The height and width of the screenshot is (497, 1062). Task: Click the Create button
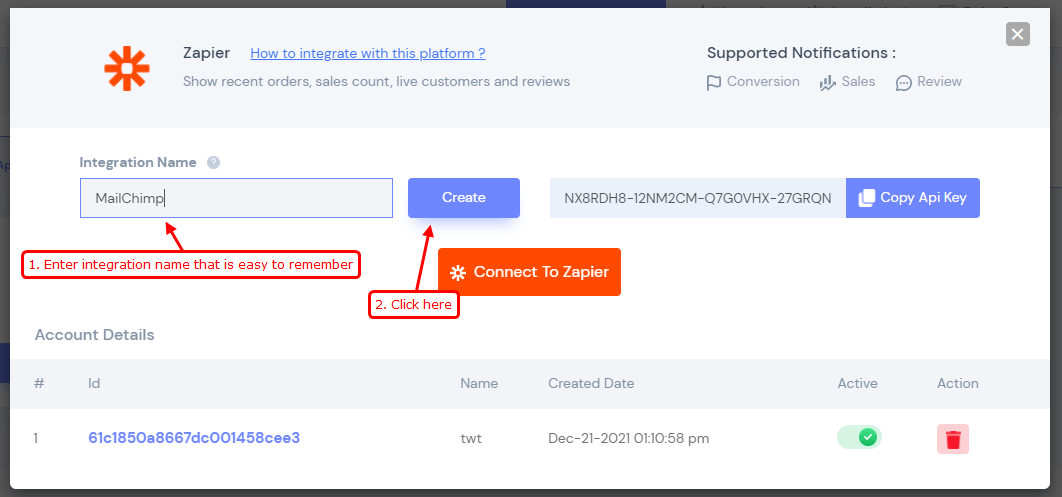pos(464,198)
